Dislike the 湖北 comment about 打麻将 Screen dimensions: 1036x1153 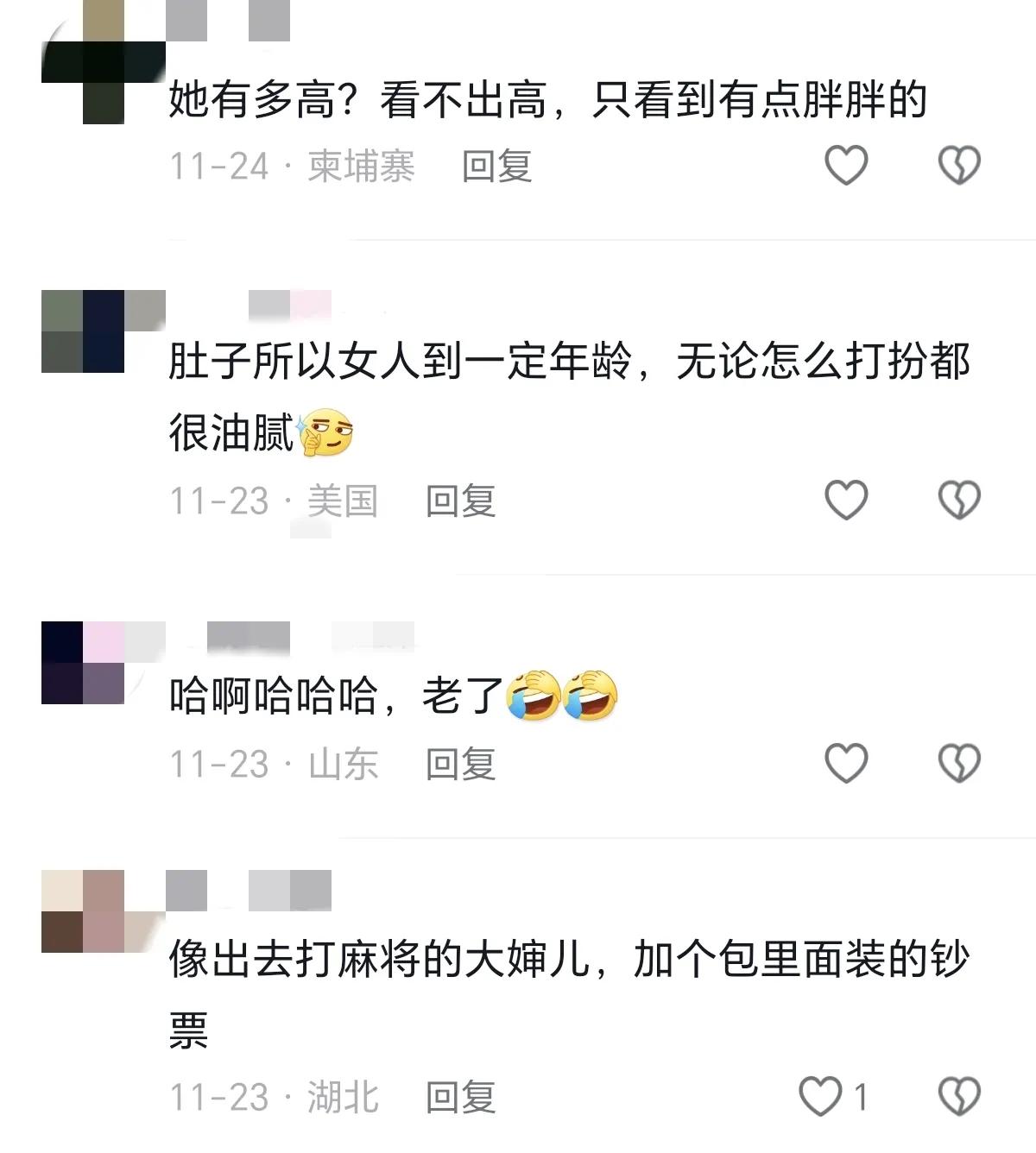point(959,1097)
